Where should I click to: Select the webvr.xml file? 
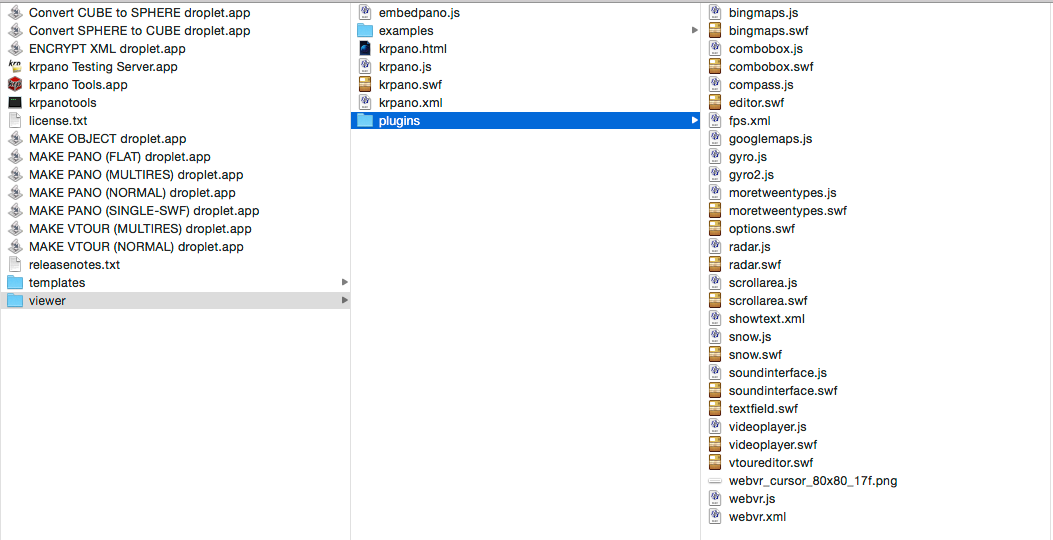pos(758,516)
